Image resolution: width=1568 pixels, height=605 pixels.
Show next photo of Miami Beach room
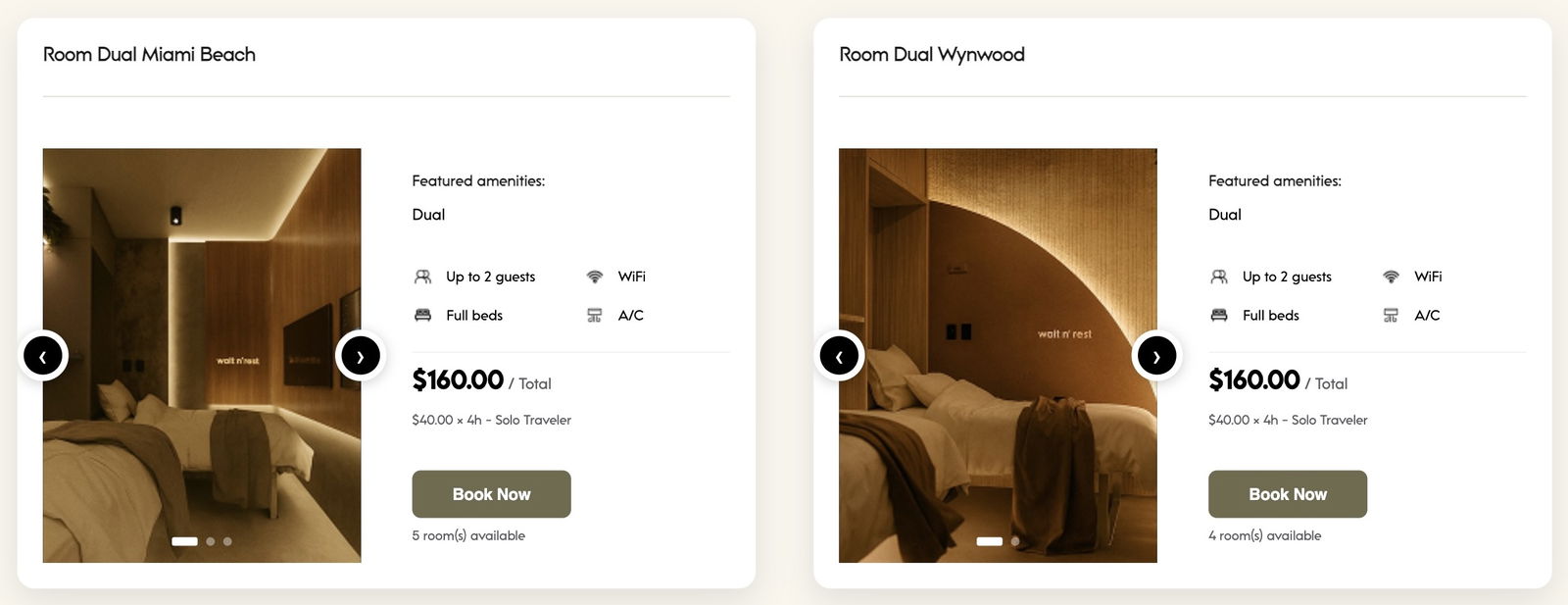360,356
